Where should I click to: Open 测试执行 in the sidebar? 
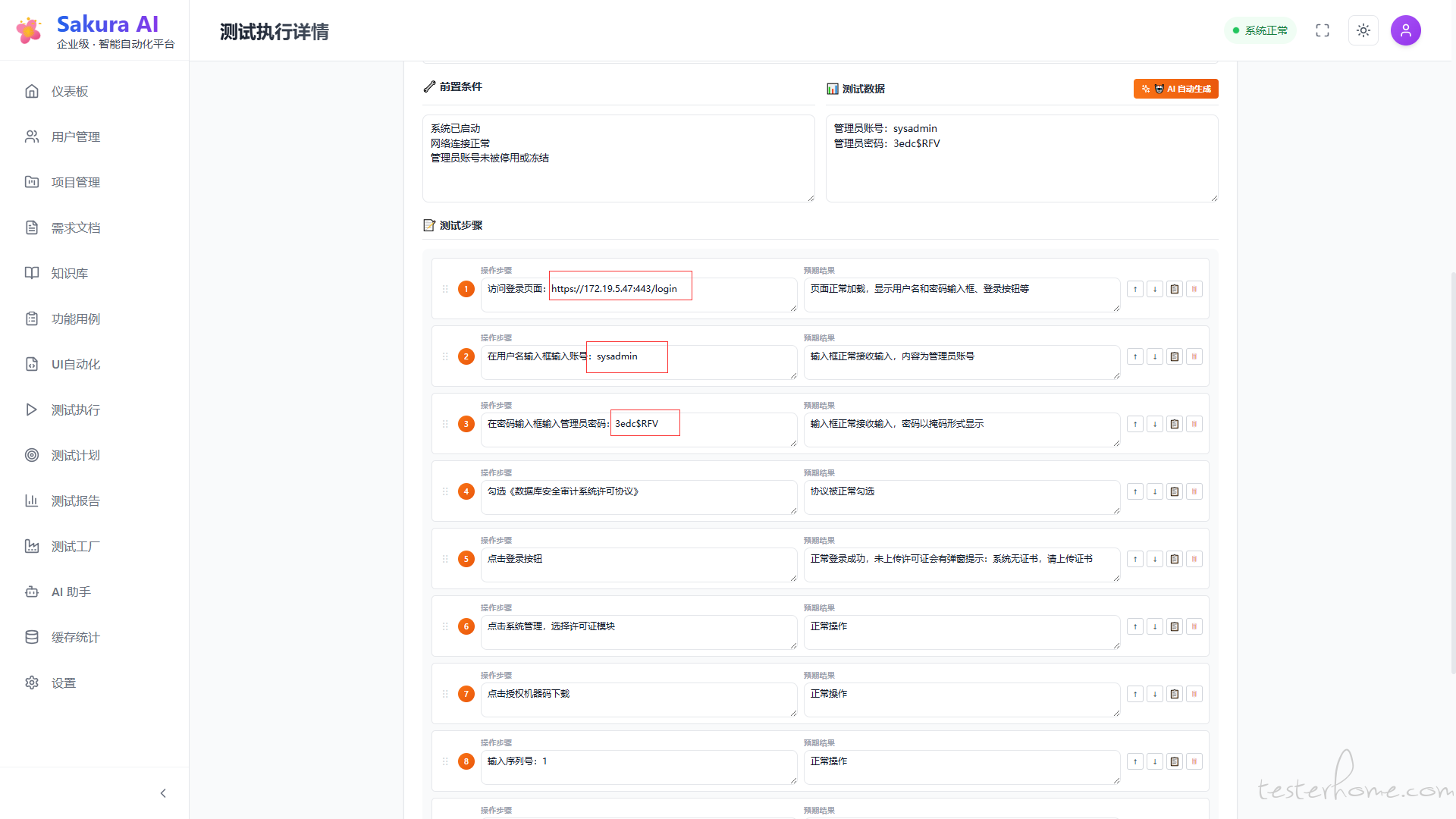pos(75,409)
